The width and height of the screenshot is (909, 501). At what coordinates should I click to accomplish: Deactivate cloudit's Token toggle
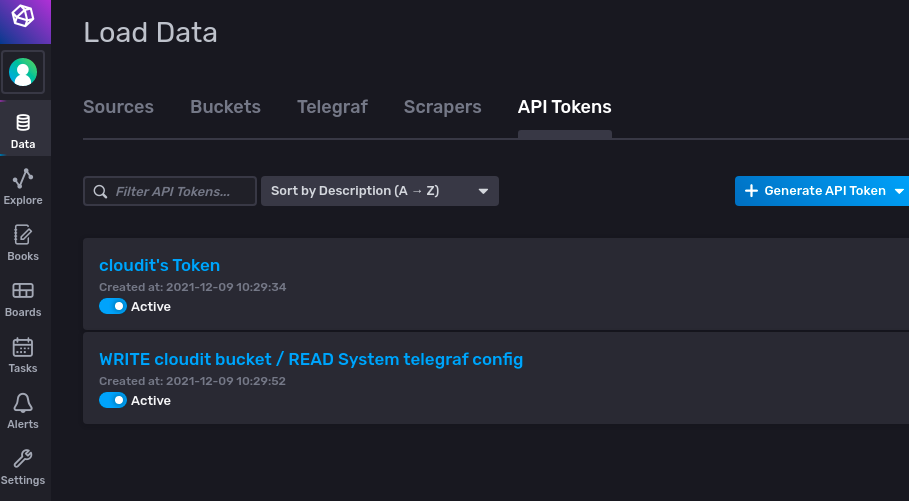click(x=113, y=306)
